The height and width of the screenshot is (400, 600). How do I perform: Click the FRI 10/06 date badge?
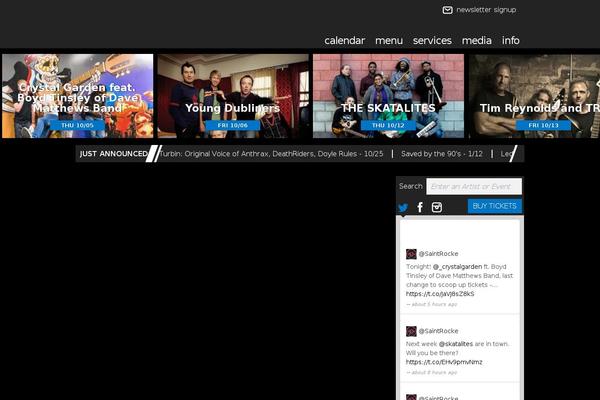click(233, 125)
